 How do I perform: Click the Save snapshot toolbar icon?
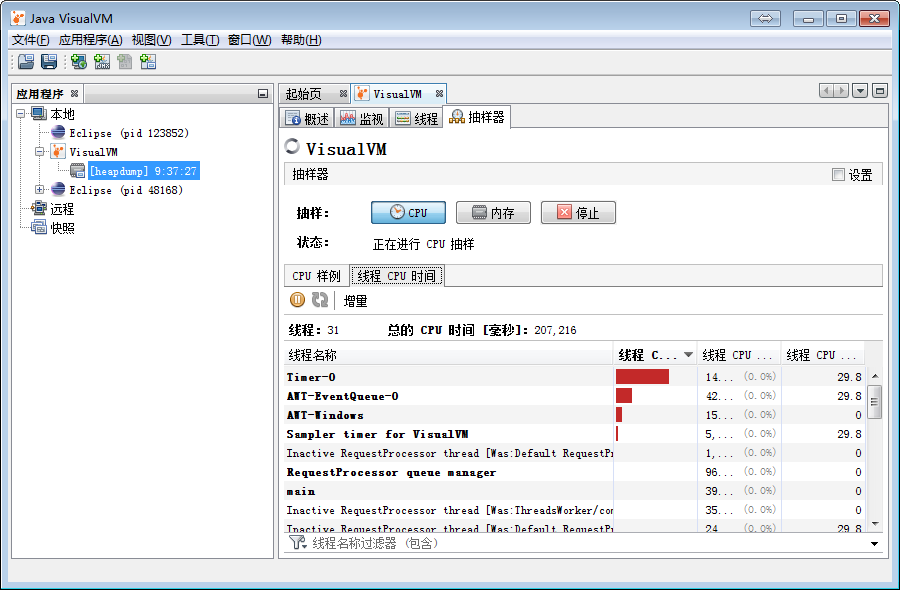tap(49, 61)
